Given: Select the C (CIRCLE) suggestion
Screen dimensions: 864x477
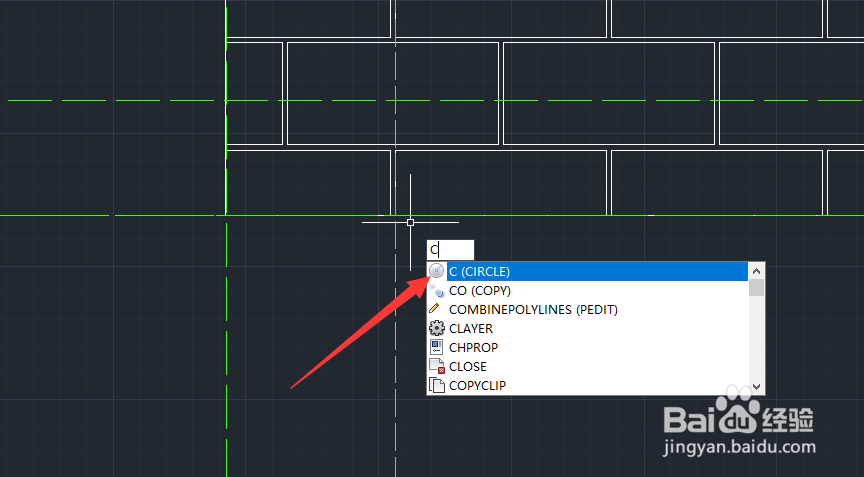Looking at the screenshot, I should tap(588, 272).
